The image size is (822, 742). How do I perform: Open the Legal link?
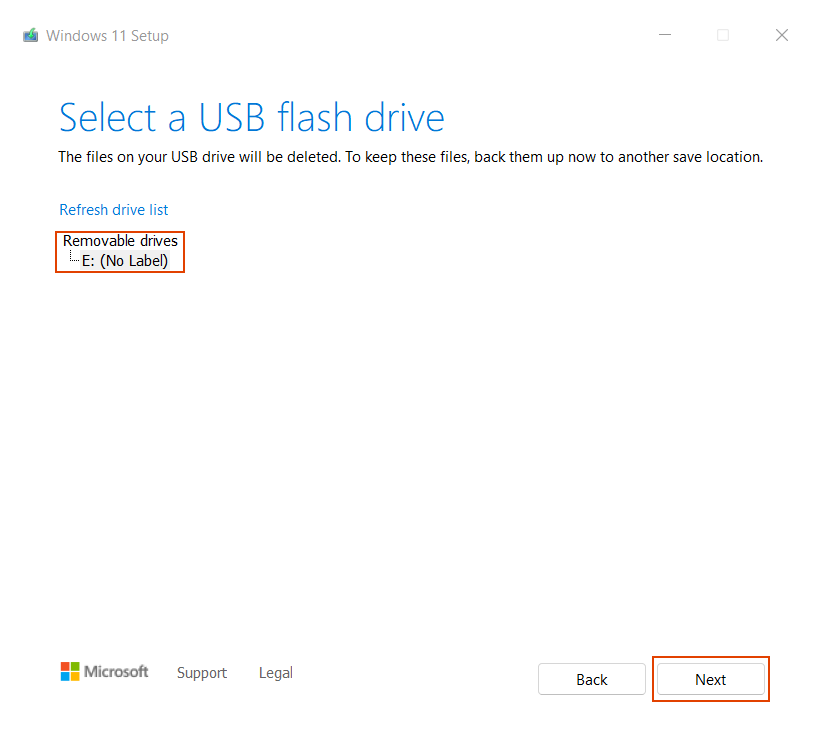[x=276, y=673]
